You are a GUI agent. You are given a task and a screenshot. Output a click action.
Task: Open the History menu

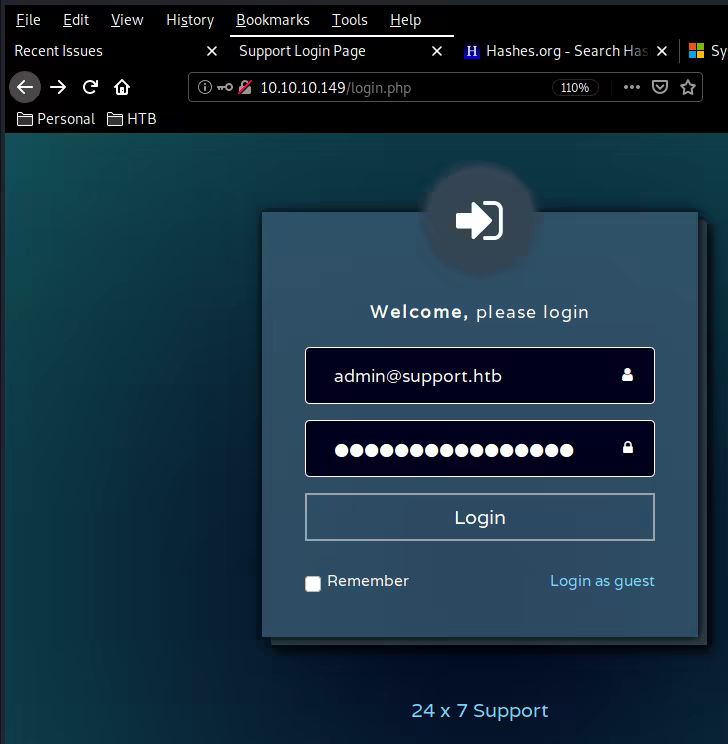point(190,20)
